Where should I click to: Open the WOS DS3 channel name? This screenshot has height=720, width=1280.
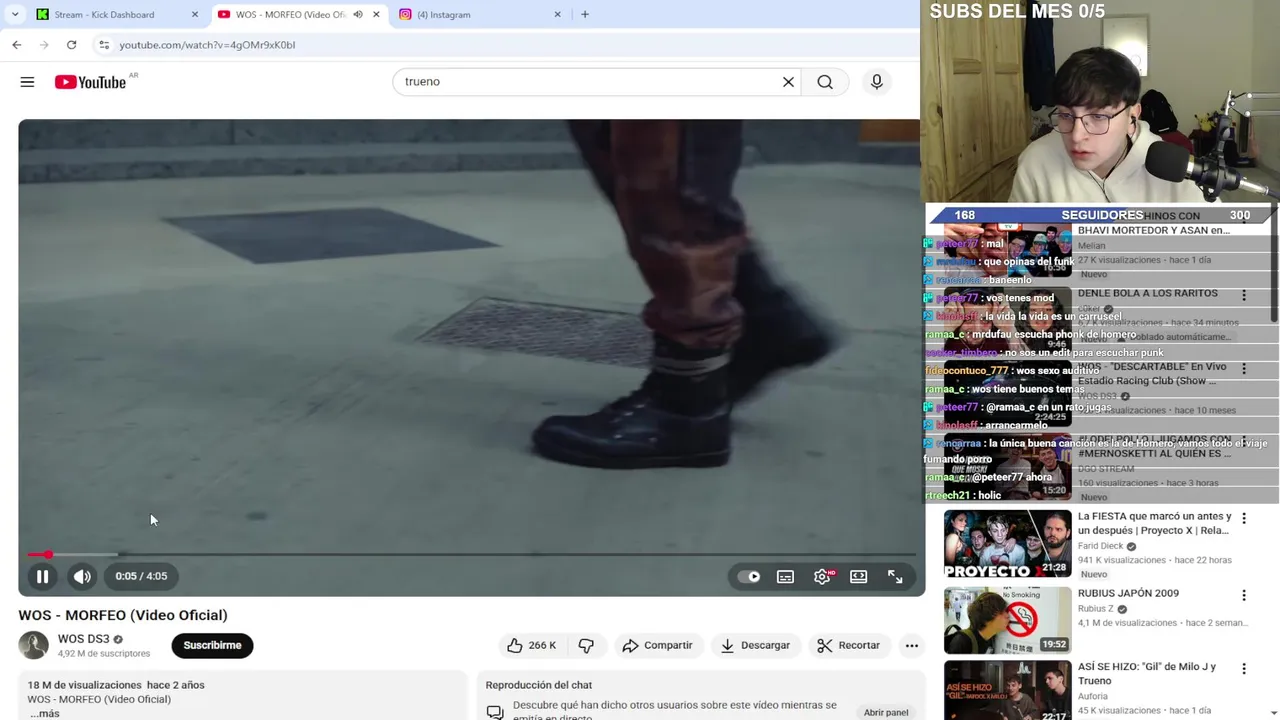click(x=83, y=639)
